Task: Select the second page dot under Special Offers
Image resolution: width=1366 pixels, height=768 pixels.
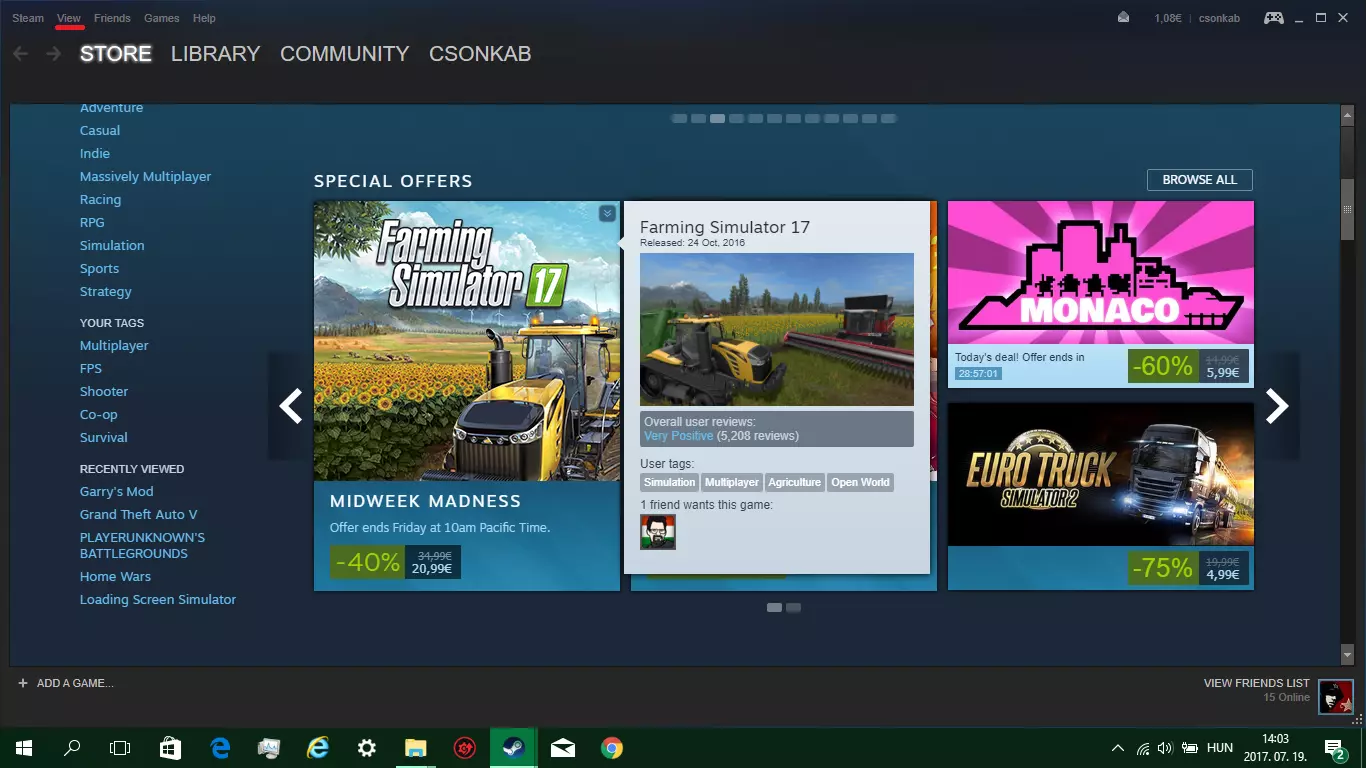Action: (x=793, y=607)
